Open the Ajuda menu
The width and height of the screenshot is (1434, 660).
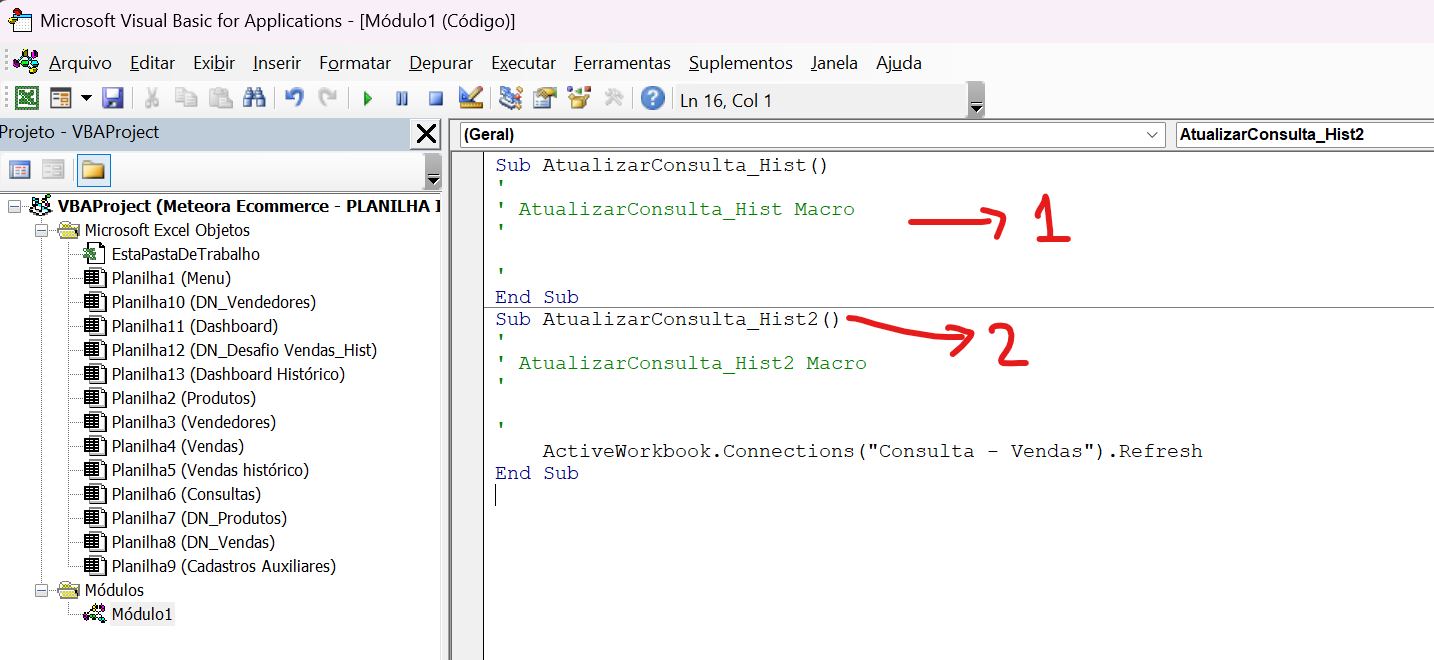click(x=899, y=63)
